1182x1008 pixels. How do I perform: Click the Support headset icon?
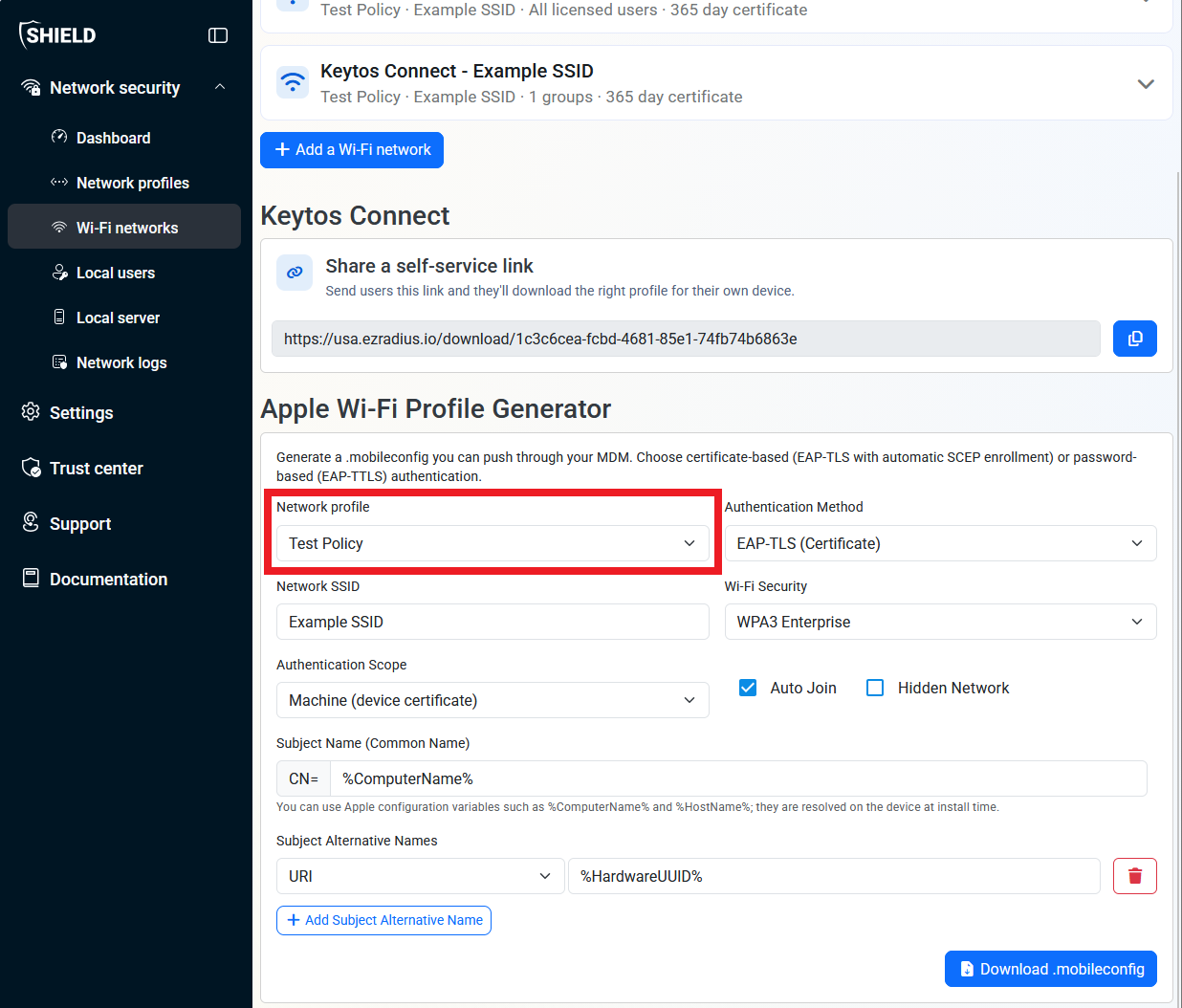(31, 522)
